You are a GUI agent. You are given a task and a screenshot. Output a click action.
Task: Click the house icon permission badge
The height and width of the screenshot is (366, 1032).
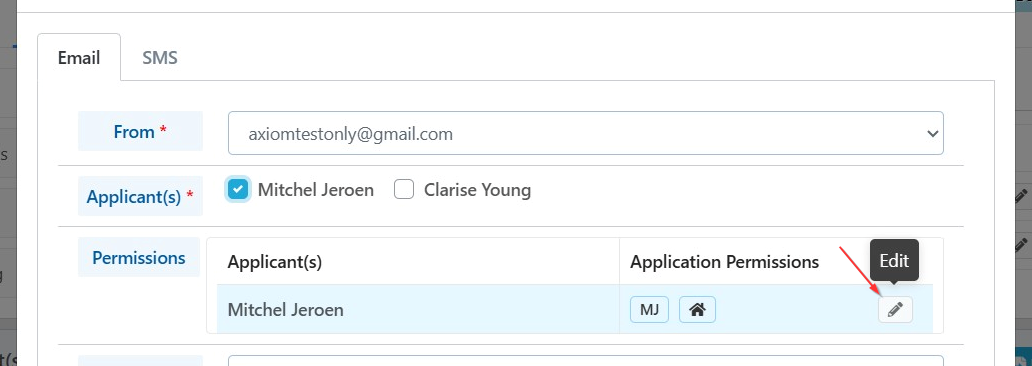click(x=697, y=310)
